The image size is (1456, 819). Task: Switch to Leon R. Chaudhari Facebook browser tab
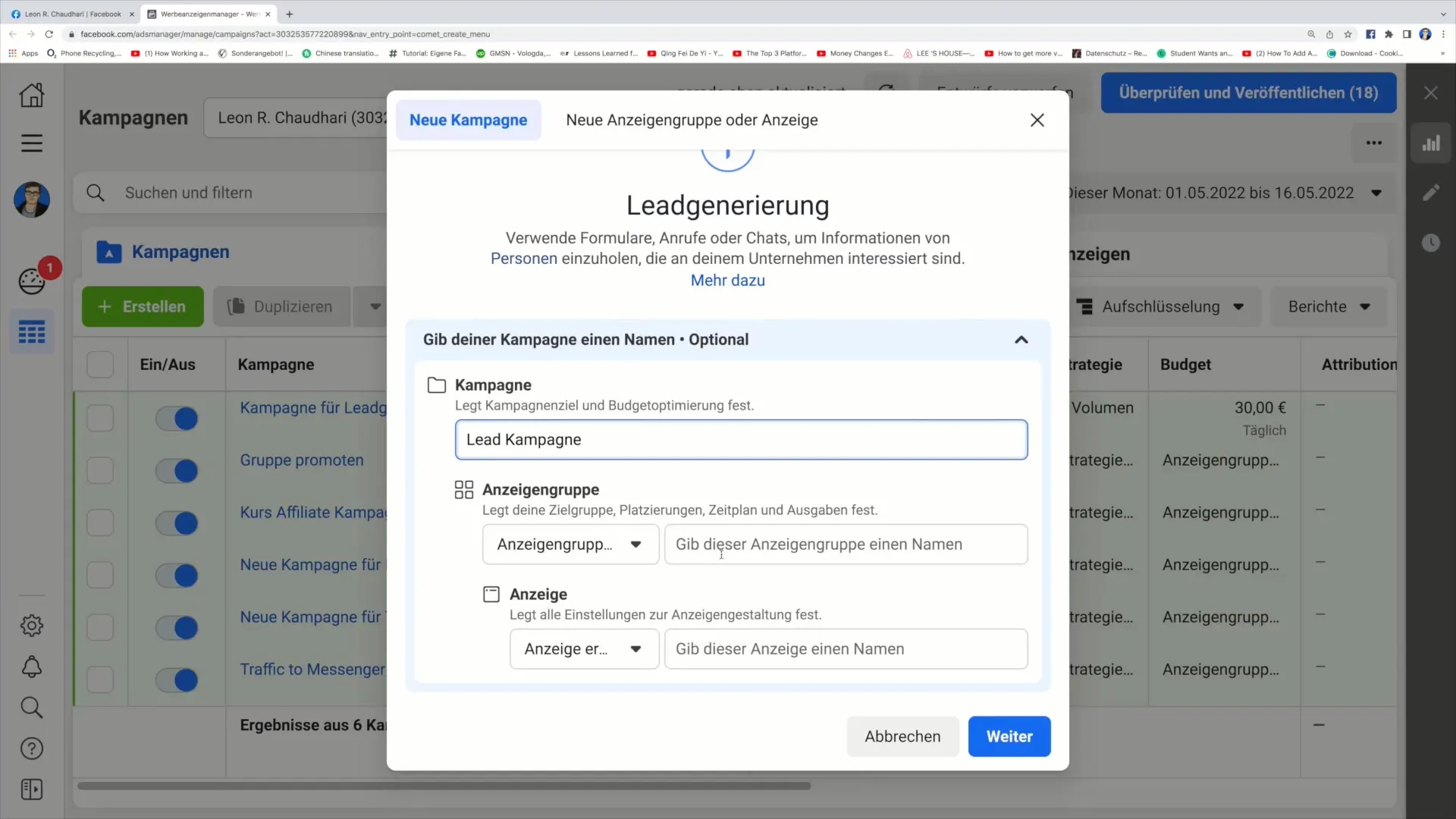[72, 14]
